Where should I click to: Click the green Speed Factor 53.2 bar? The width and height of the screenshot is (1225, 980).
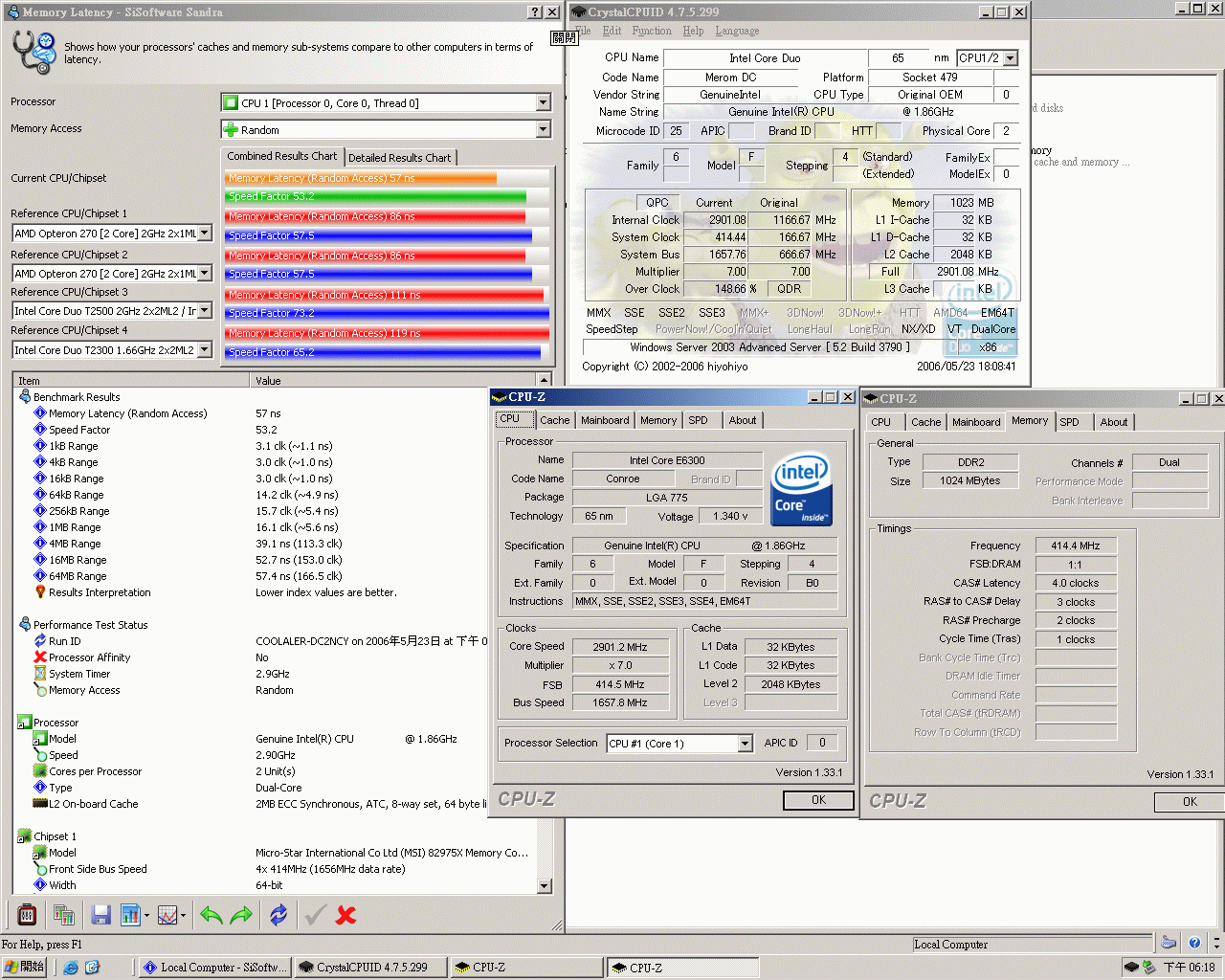pyautogui.click(x=375, y=196)
